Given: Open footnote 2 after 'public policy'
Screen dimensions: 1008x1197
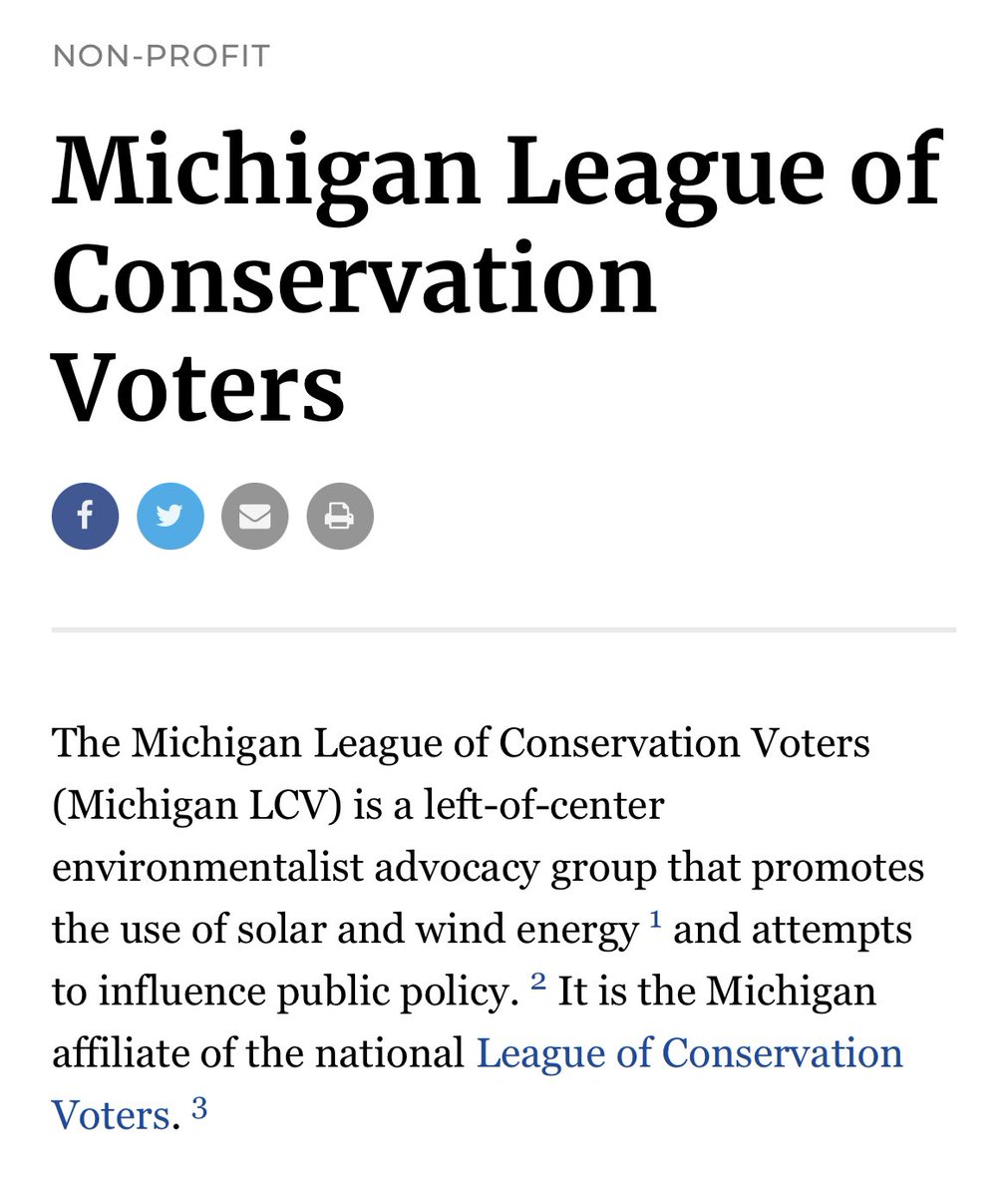Looking at the screenshot, I should pos(538,982).
